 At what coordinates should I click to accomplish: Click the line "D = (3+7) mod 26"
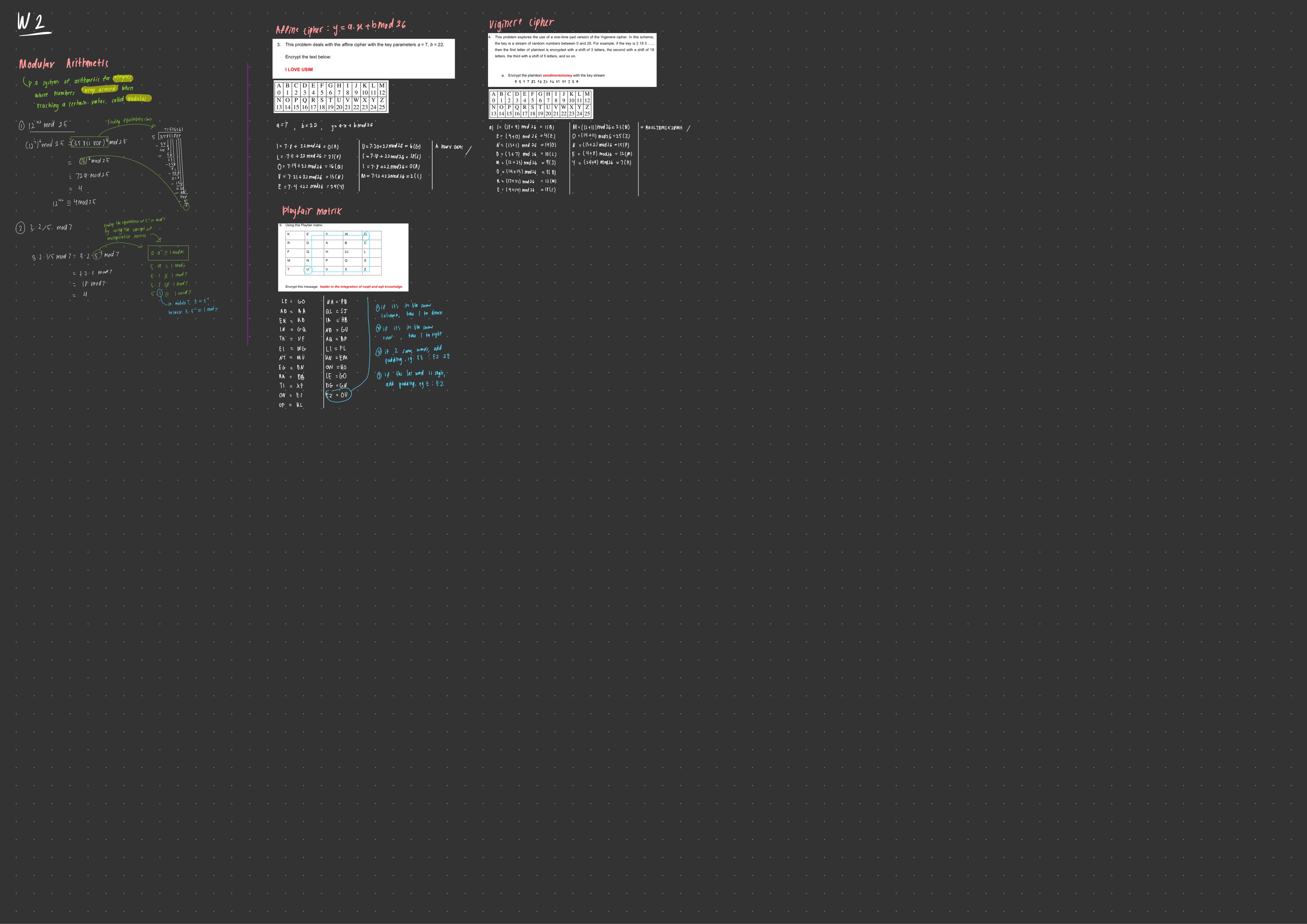tap(526, 154)
